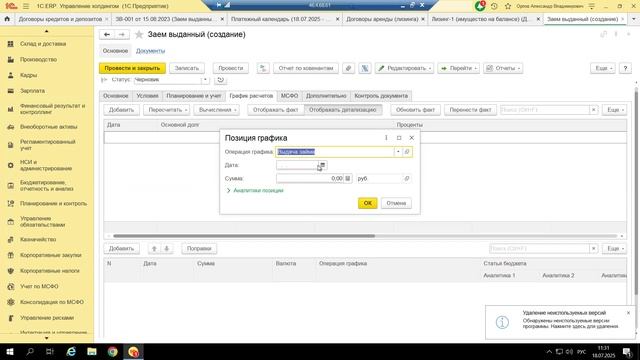Open calculator for Сумма field
This screenshot has width=640, height=360.
coord(348,178)
